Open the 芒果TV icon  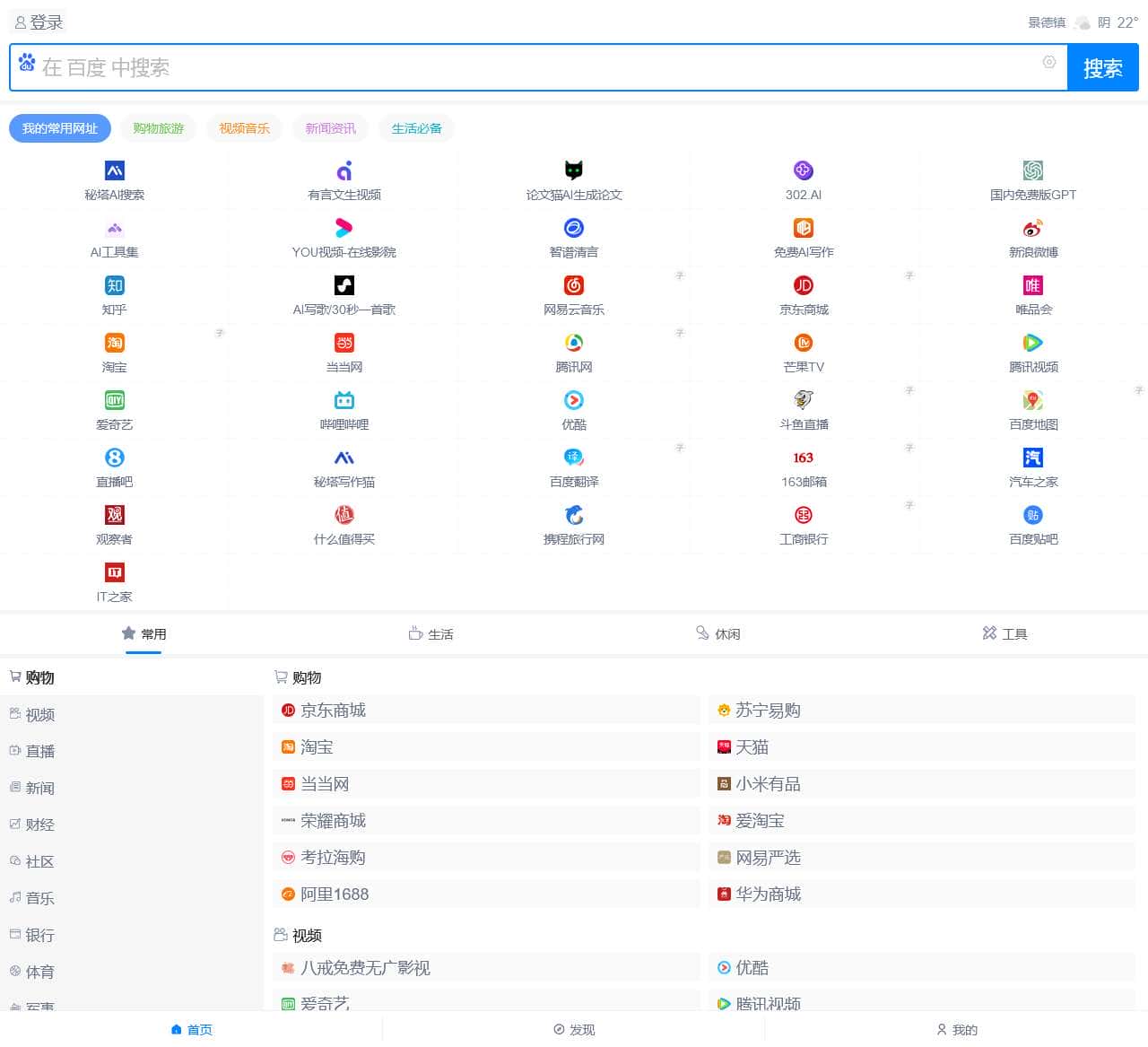tap(804, 343)
